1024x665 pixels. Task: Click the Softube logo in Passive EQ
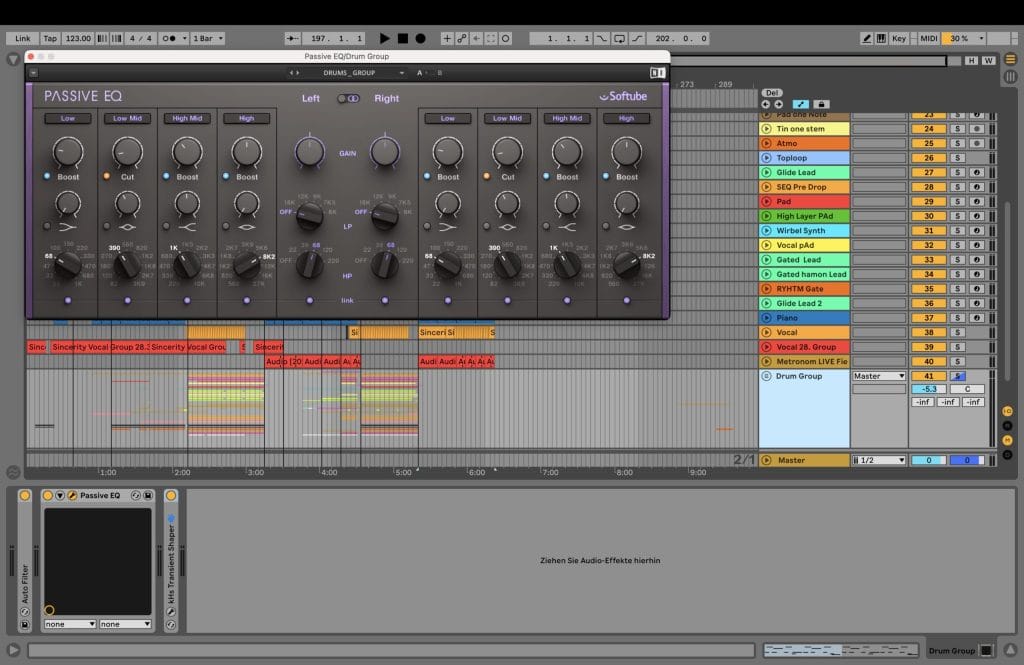[x=623, y=96]
